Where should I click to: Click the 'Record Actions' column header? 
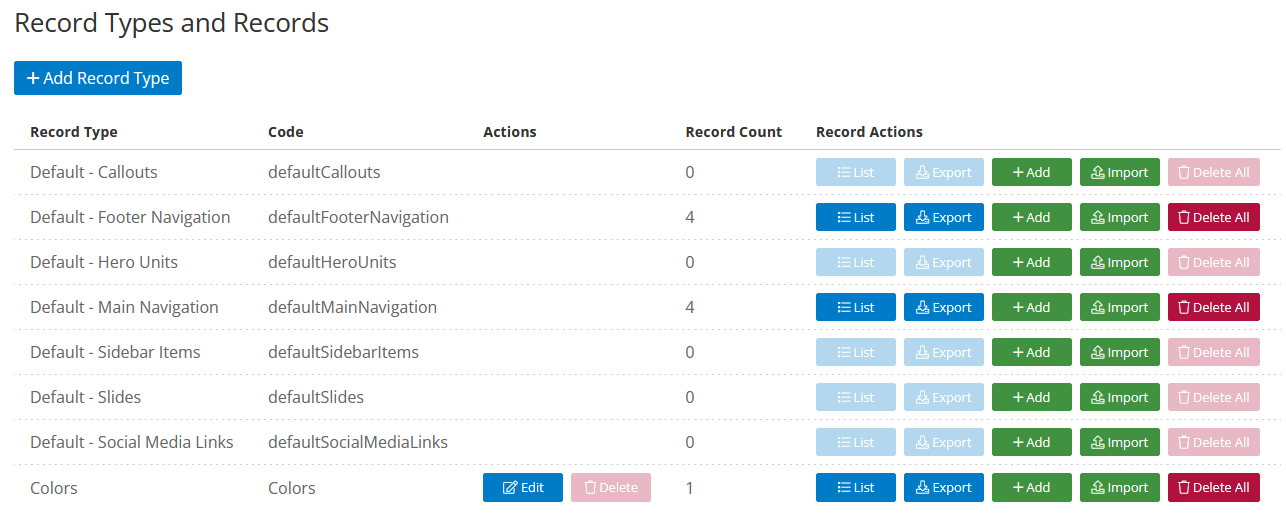click(x=869, y=132)
